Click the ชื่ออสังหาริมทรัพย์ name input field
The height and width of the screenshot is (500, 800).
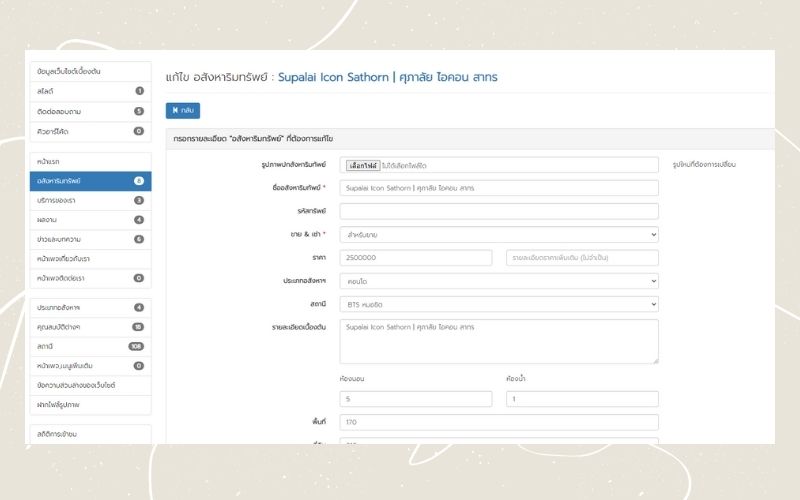point(499,188)
